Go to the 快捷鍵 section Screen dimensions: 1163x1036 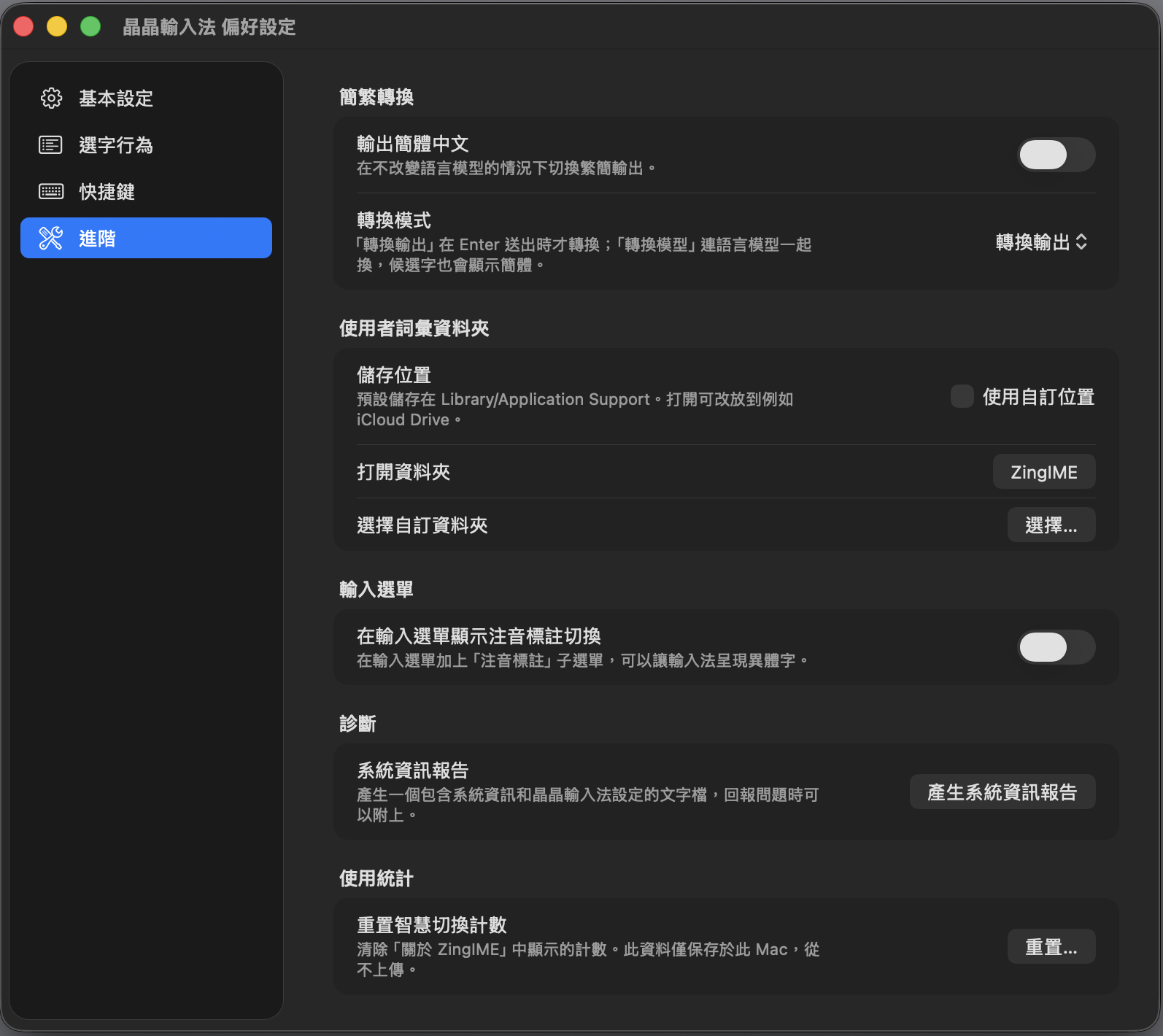pos(146,192)
